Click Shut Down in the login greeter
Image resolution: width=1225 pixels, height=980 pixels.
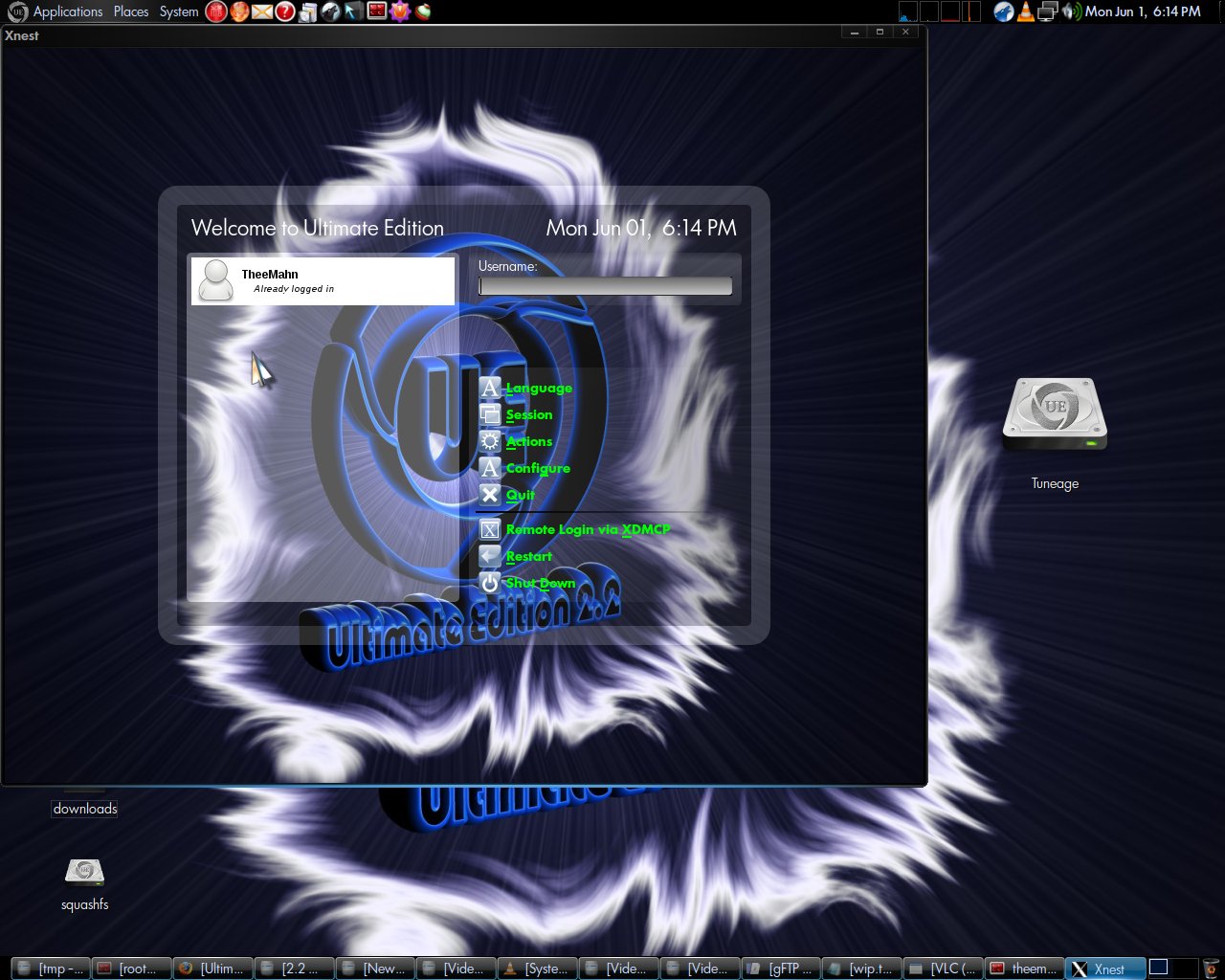coord(541,583)
